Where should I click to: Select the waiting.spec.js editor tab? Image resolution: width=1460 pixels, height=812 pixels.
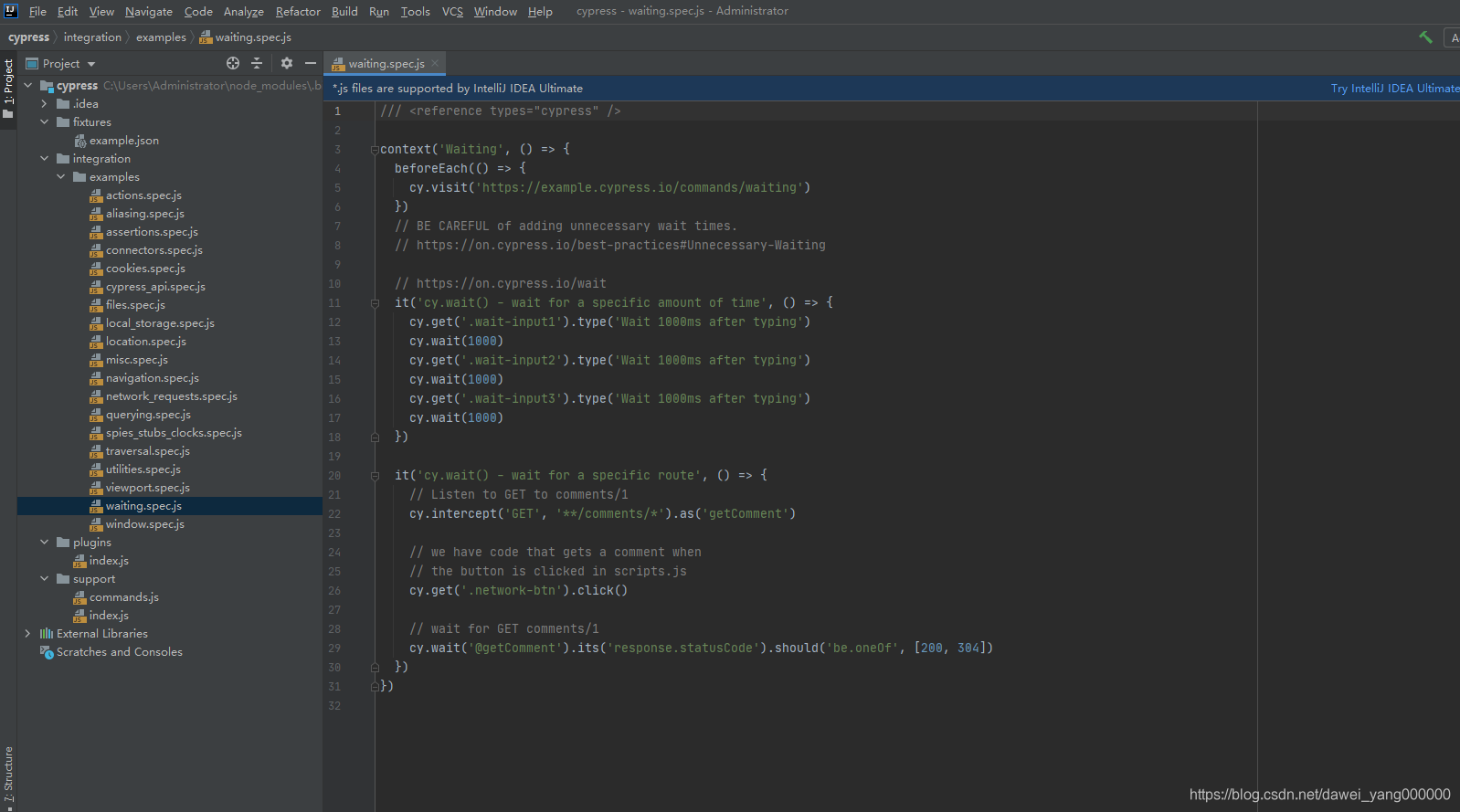(x=386, y=63)
